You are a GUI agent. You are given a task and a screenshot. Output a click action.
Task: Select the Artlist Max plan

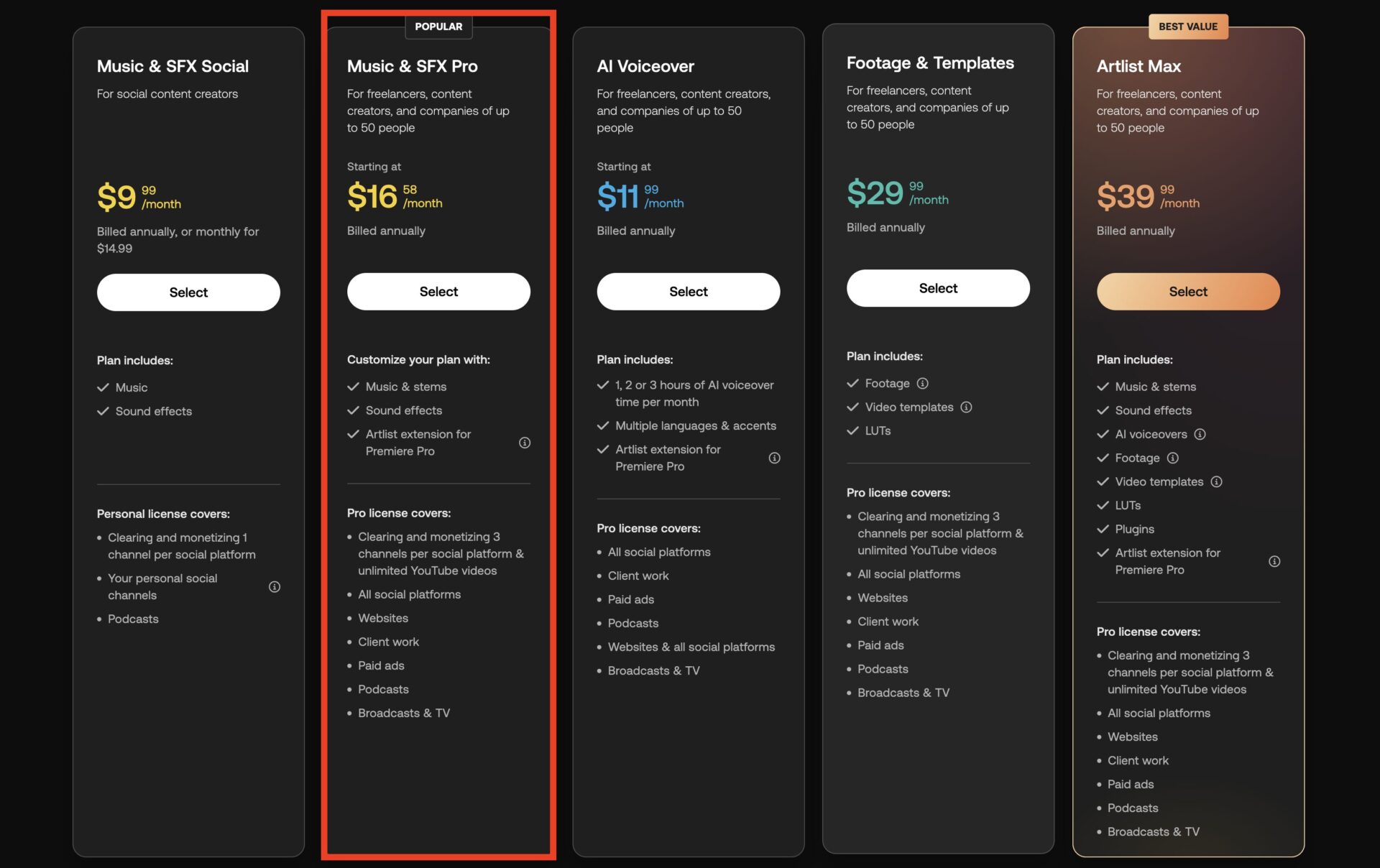1187,292
